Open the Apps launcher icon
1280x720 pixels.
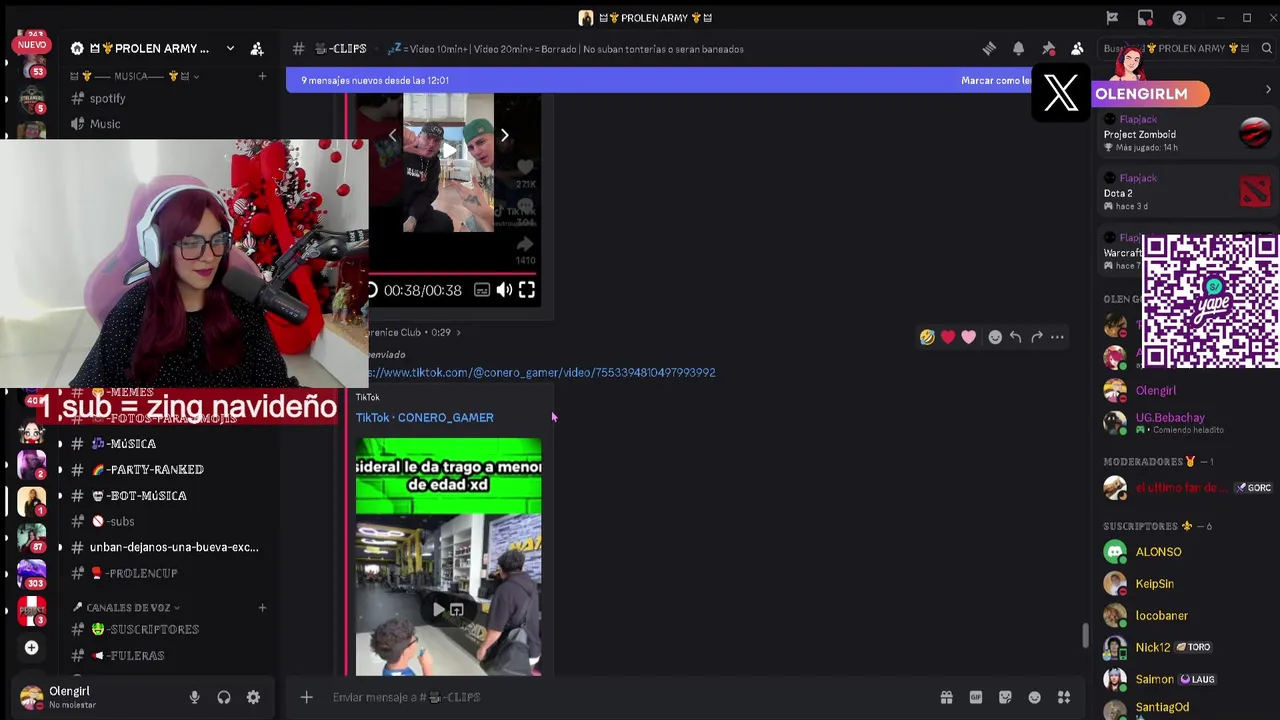click(x=1064, y=697)
